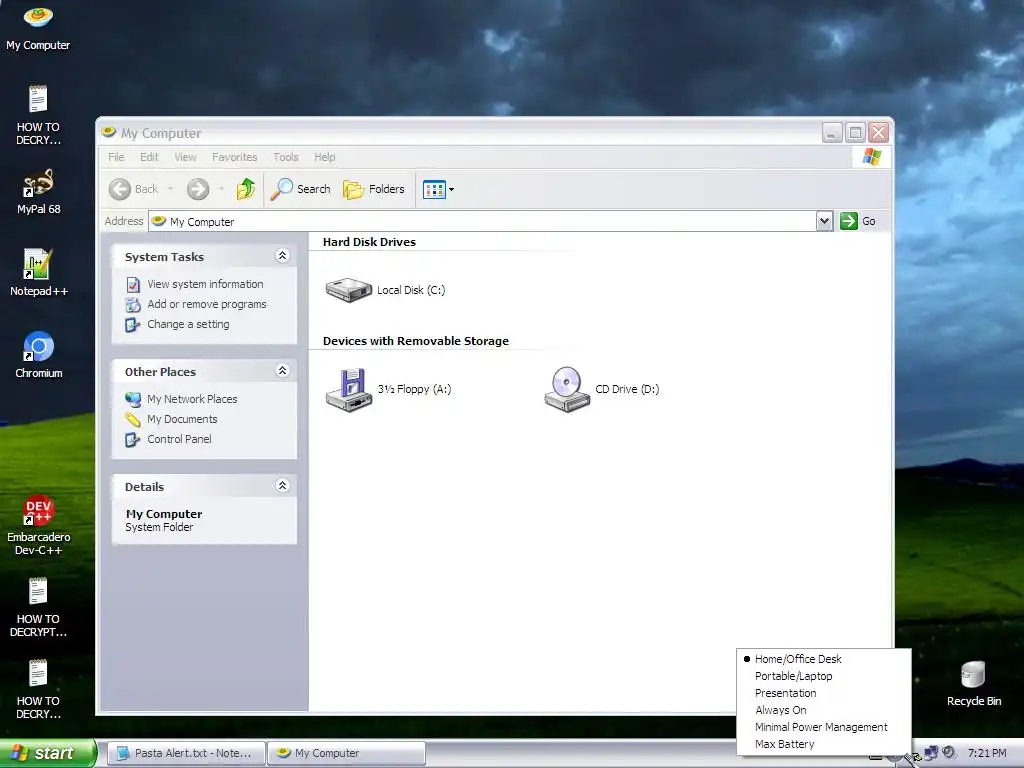Open the Help menu
1024x768 pixels.
(325, 157)
